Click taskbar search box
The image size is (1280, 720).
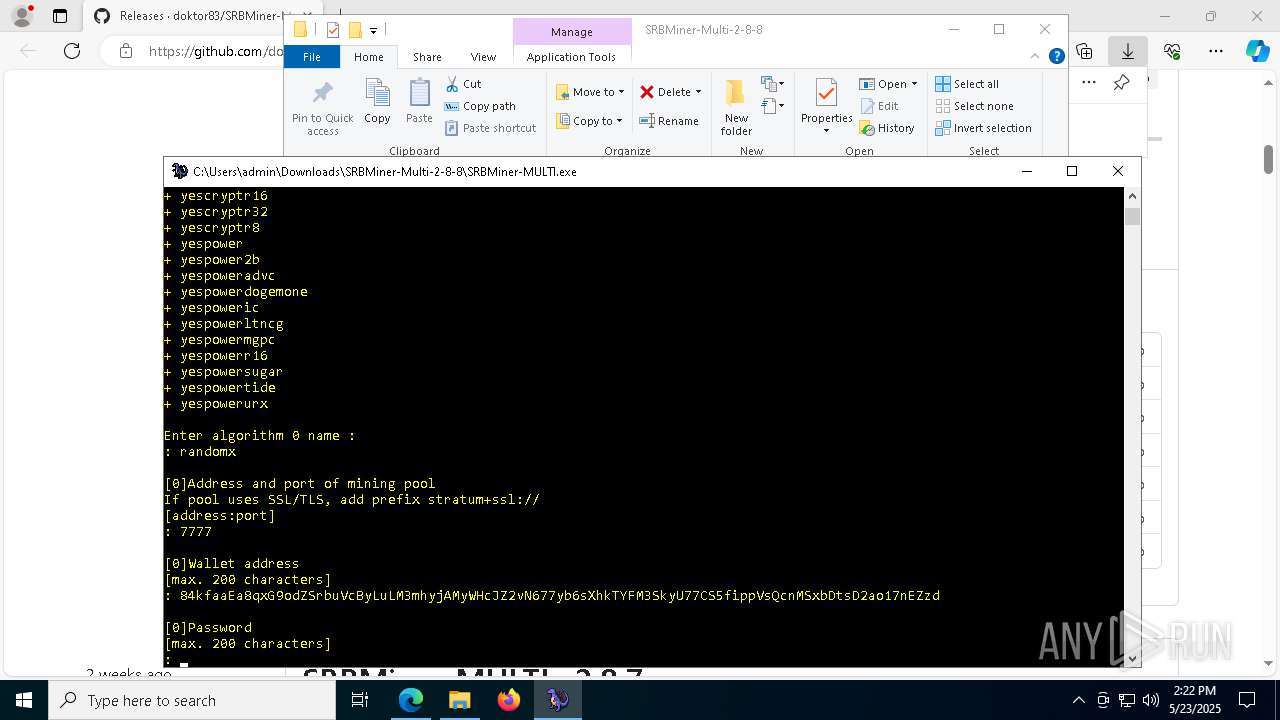point(192,700)
